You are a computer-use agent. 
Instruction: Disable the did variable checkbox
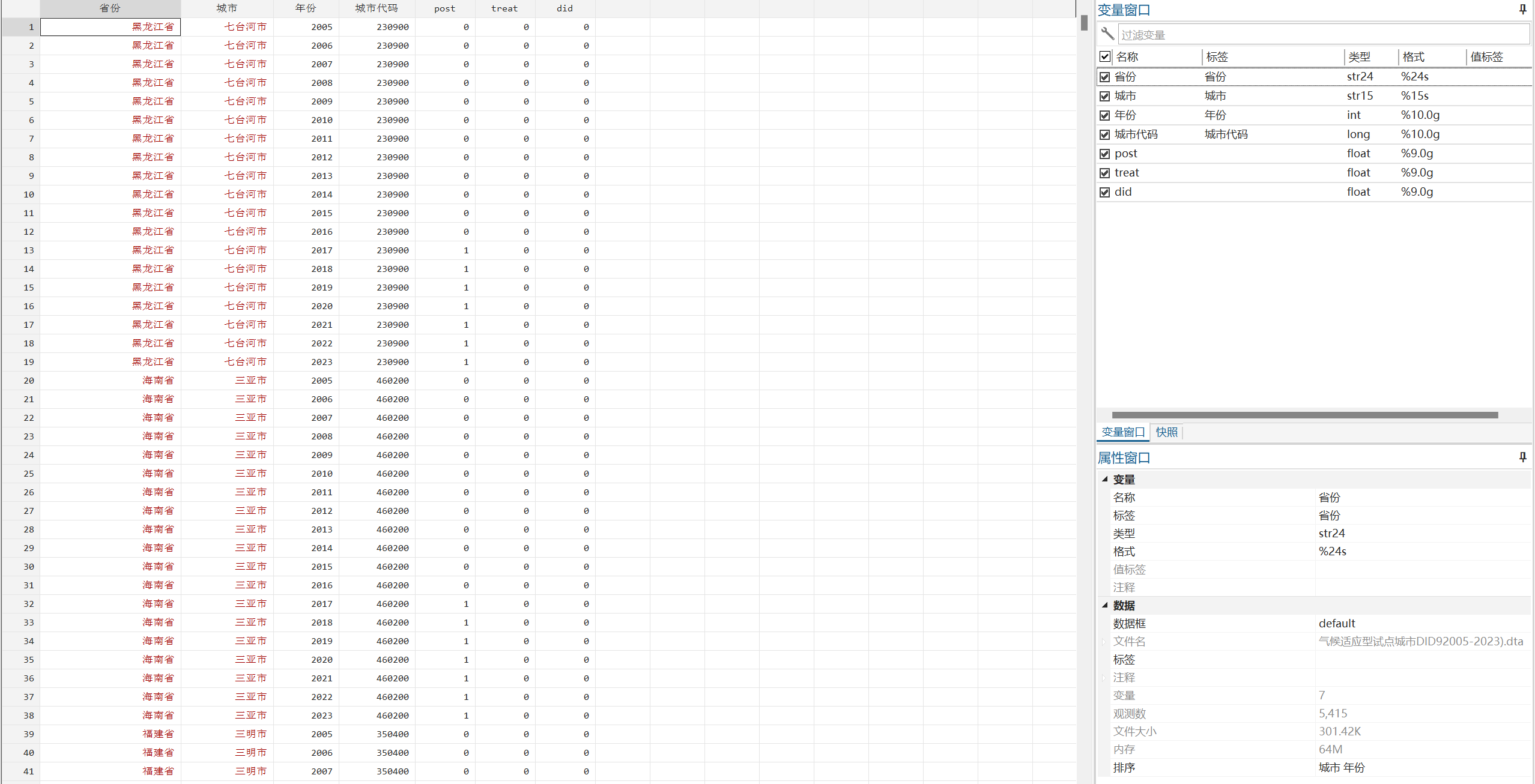click(1104, 192)
